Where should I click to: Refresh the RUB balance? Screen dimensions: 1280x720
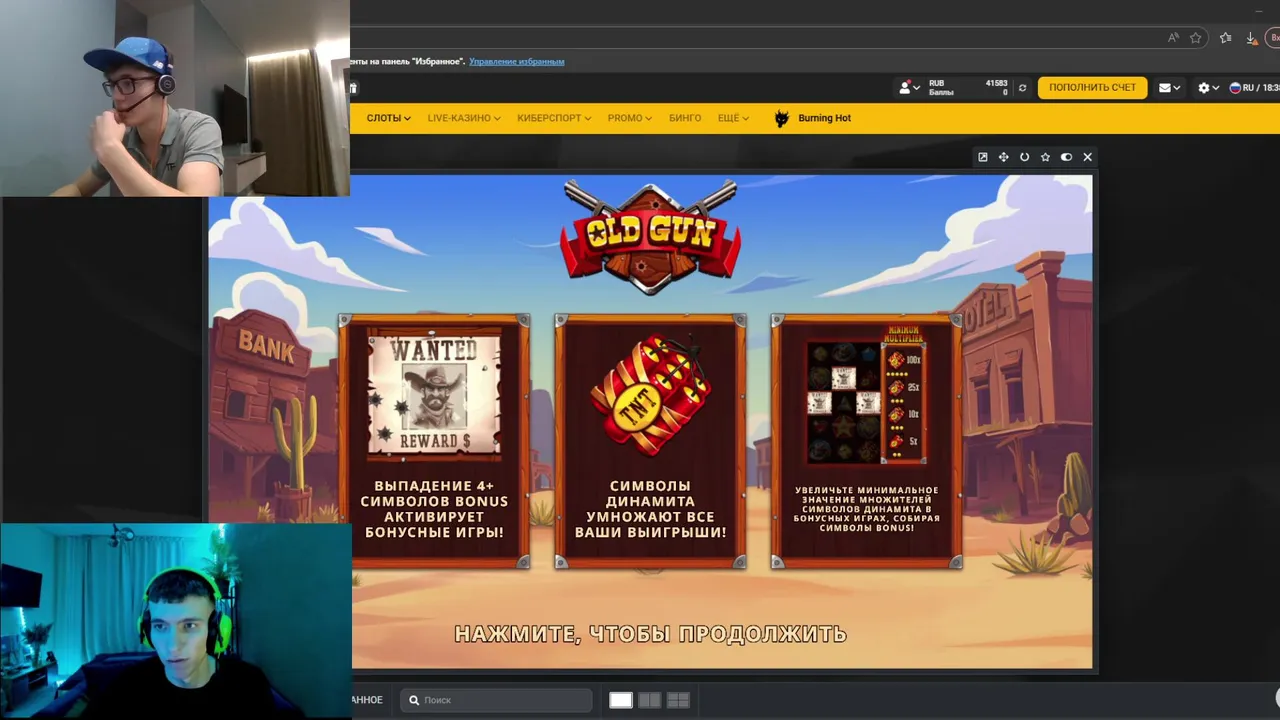pos(1022,88)
